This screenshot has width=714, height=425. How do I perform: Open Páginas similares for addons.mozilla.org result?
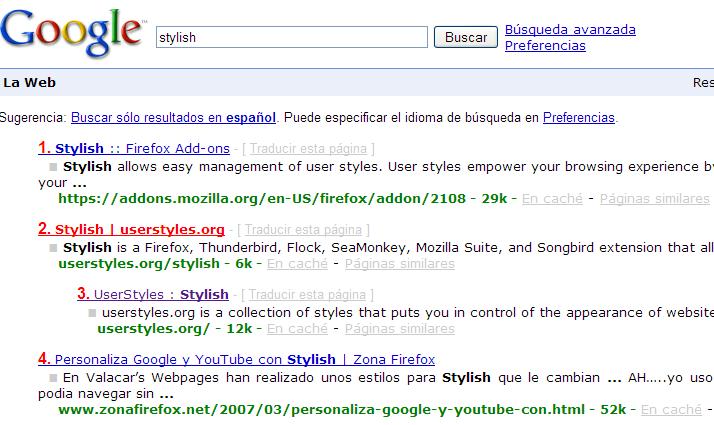[x=655, y=199]
